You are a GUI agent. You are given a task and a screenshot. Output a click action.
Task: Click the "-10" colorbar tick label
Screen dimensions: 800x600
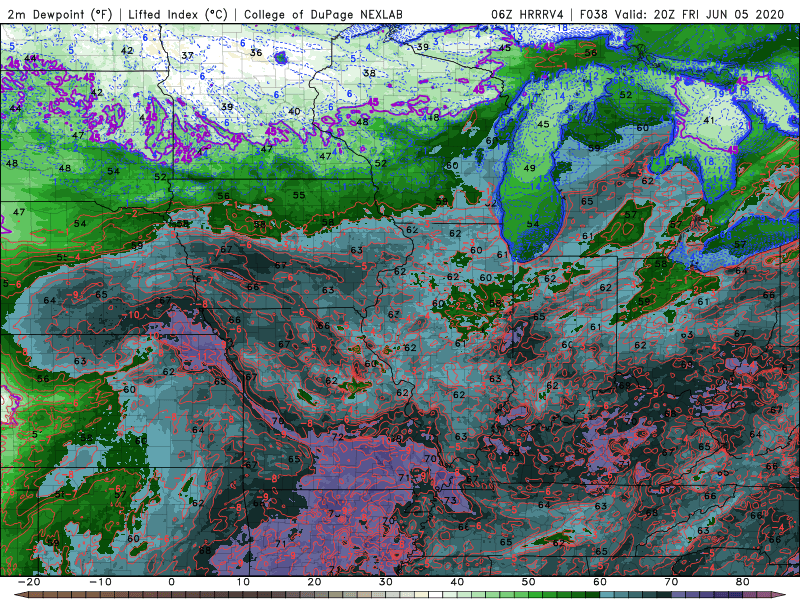100,582
